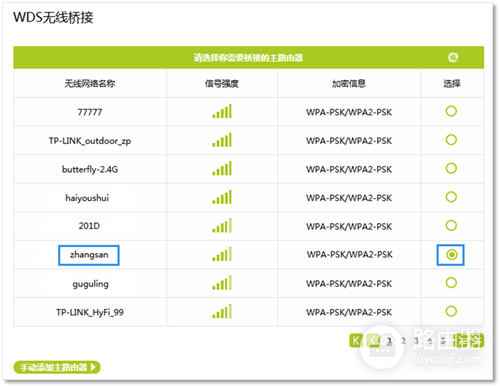The image size is (500, 387).
Task: Choose TP-LINK_outdoor_zp radio button
Action: tap(451, 140)
